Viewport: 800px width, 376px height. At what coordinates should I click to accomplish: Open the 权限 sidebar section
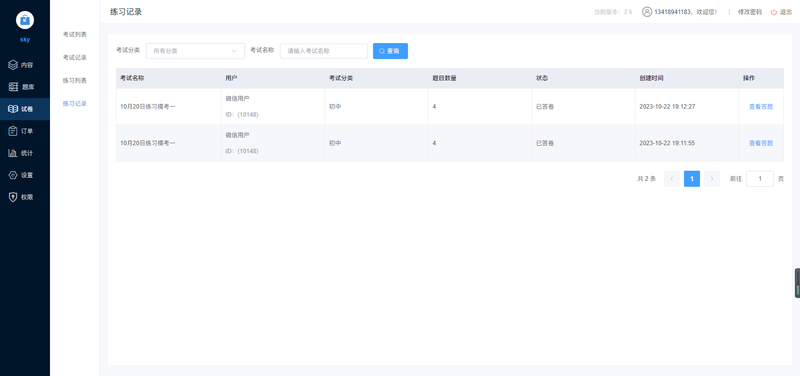(25, 197)
